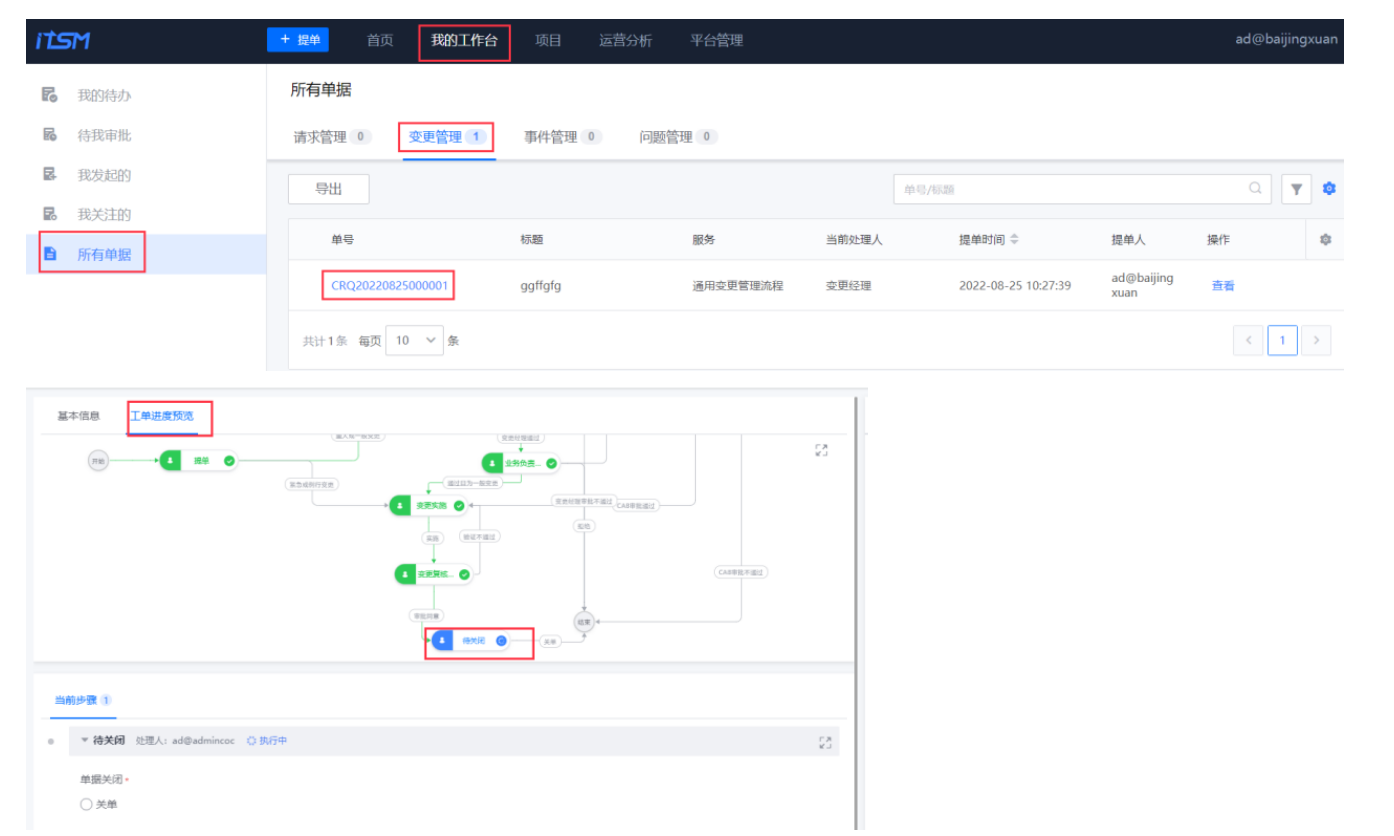Expand flowchart to fullscreen

(x=822, y=451)
